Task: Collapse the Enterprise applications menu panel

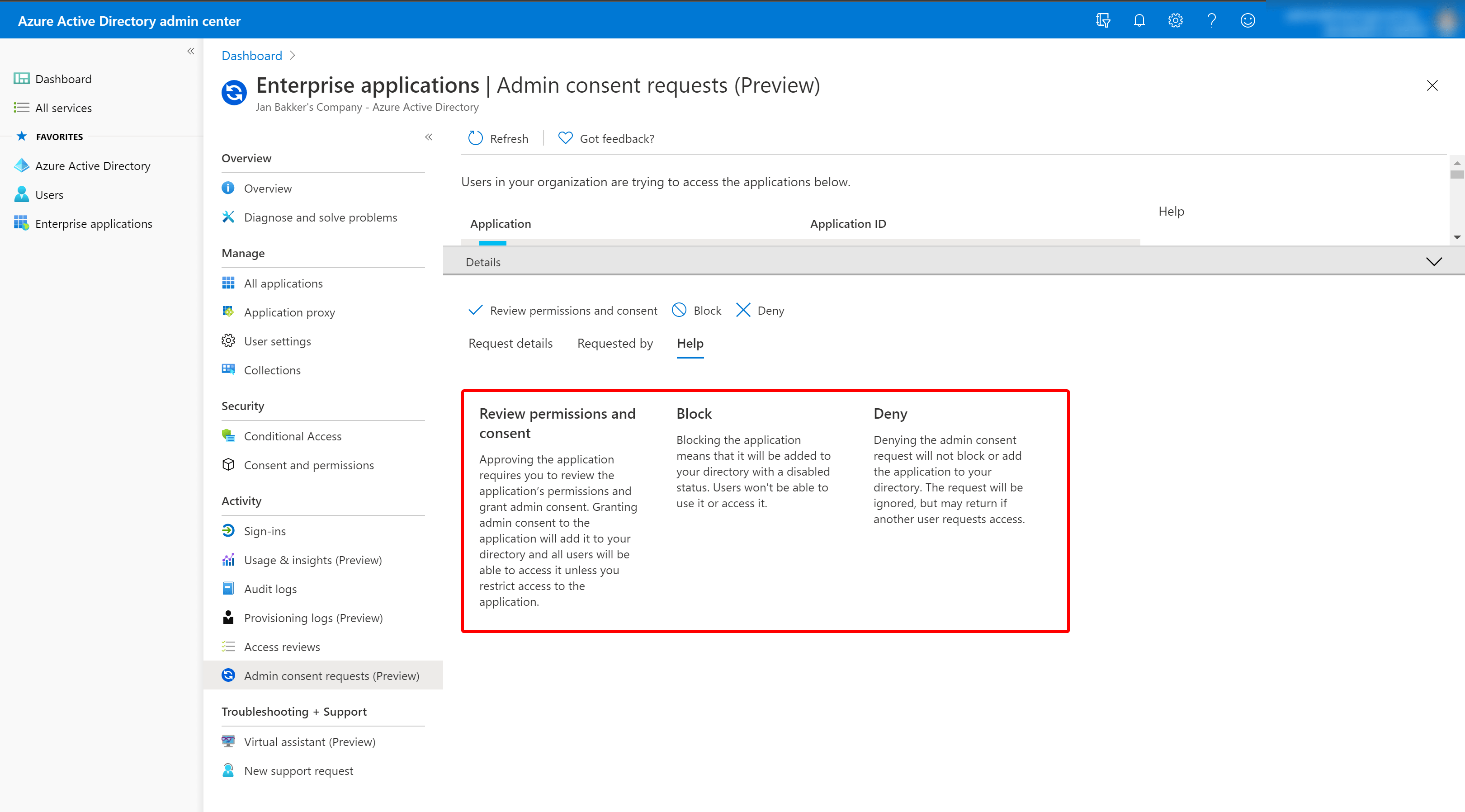Action: 429,137
